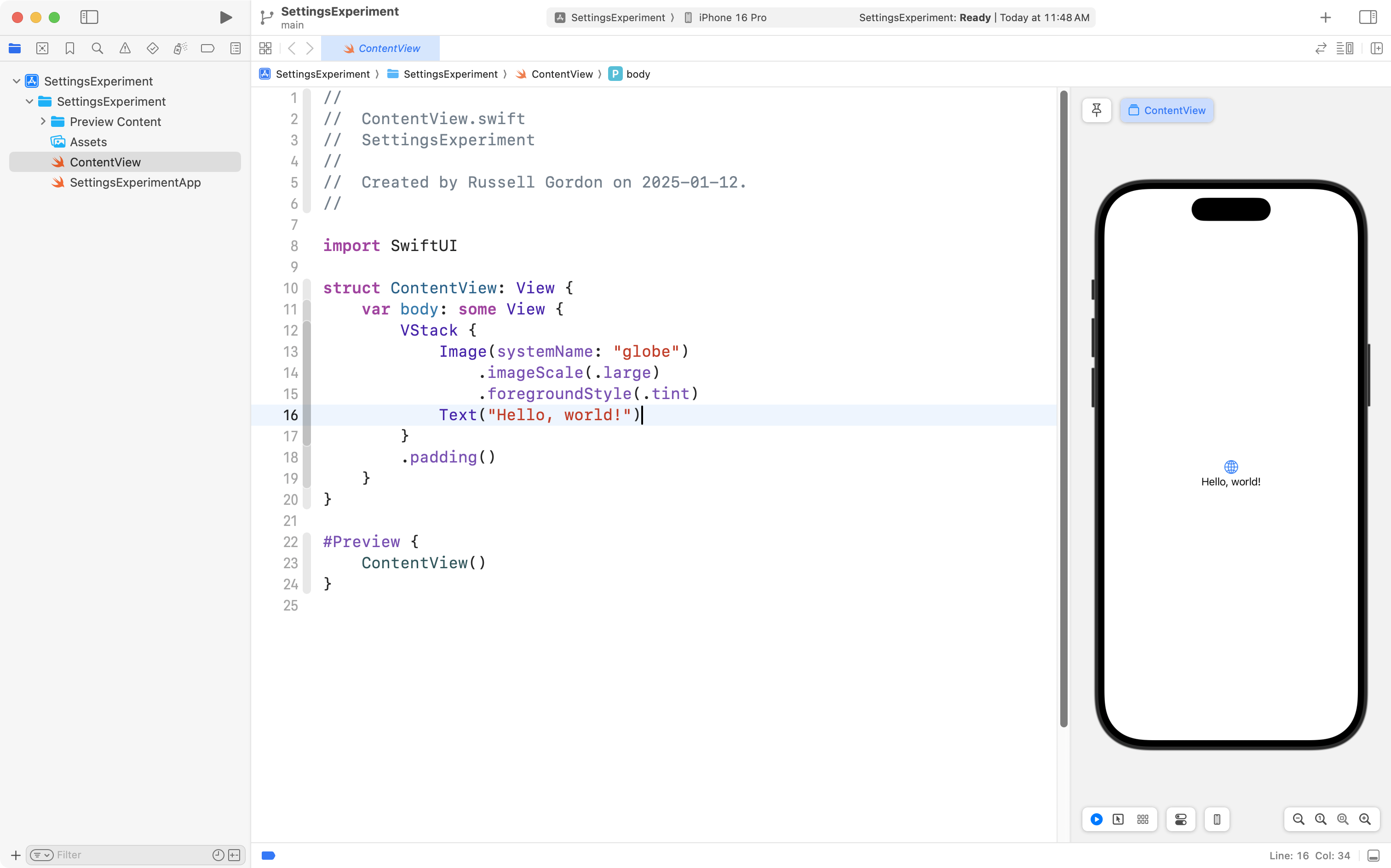Toggle the right inspector panel
The width and height of the screenshot is (1391, 868).
coord(1368,17)
